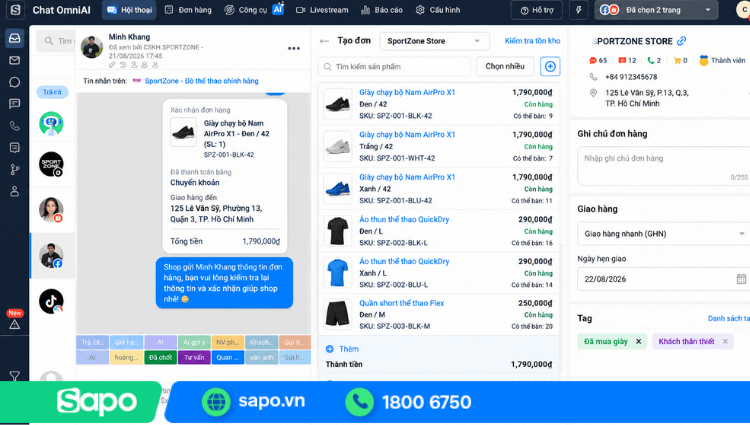Click the lightning bolt icon in top bar

tap(578, 10)
